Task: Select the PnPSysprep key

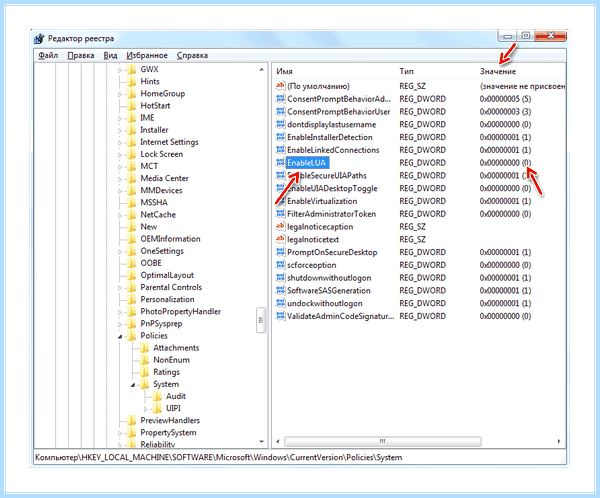Action: point(161,324)
